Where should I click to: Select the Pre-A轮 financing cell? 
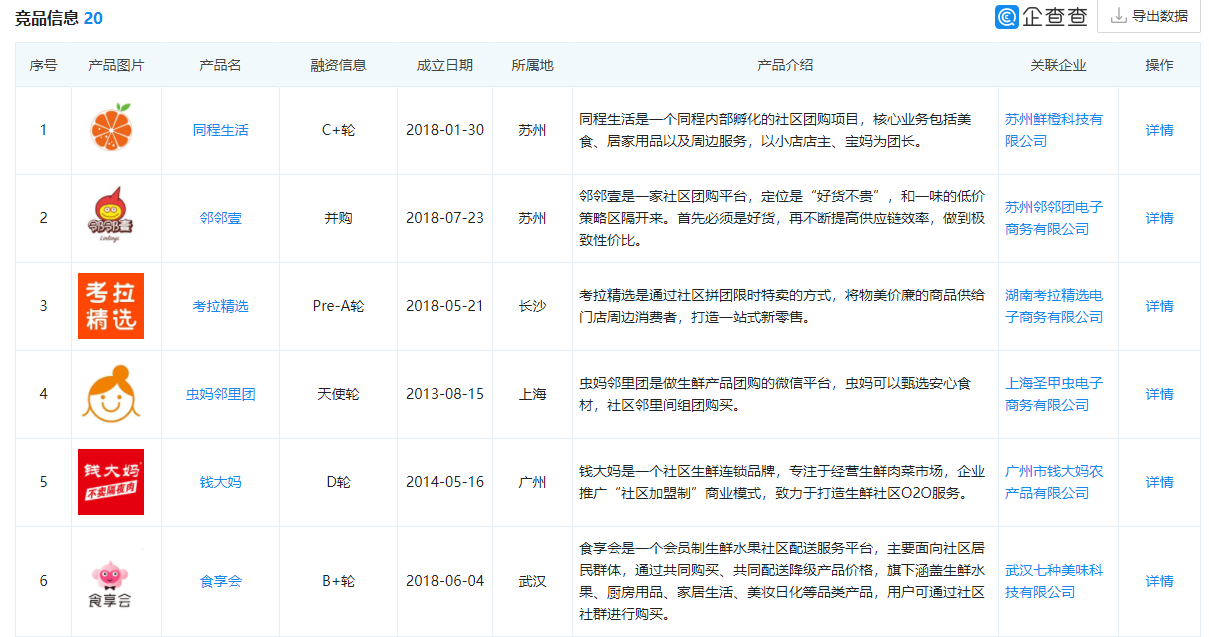(338, 306)
